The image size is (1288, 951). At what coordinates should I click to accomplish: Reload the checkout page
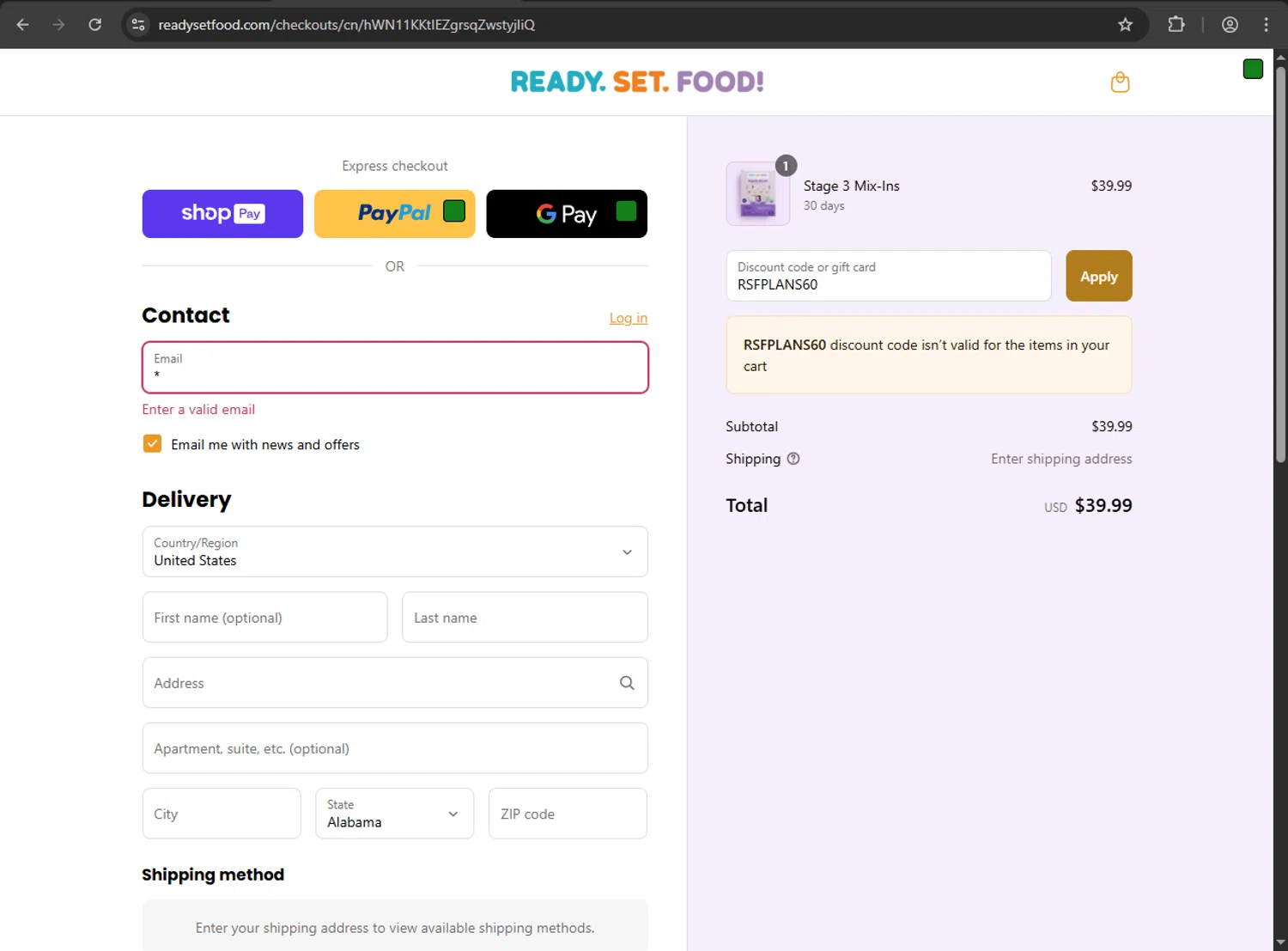(x=95, y=25)
